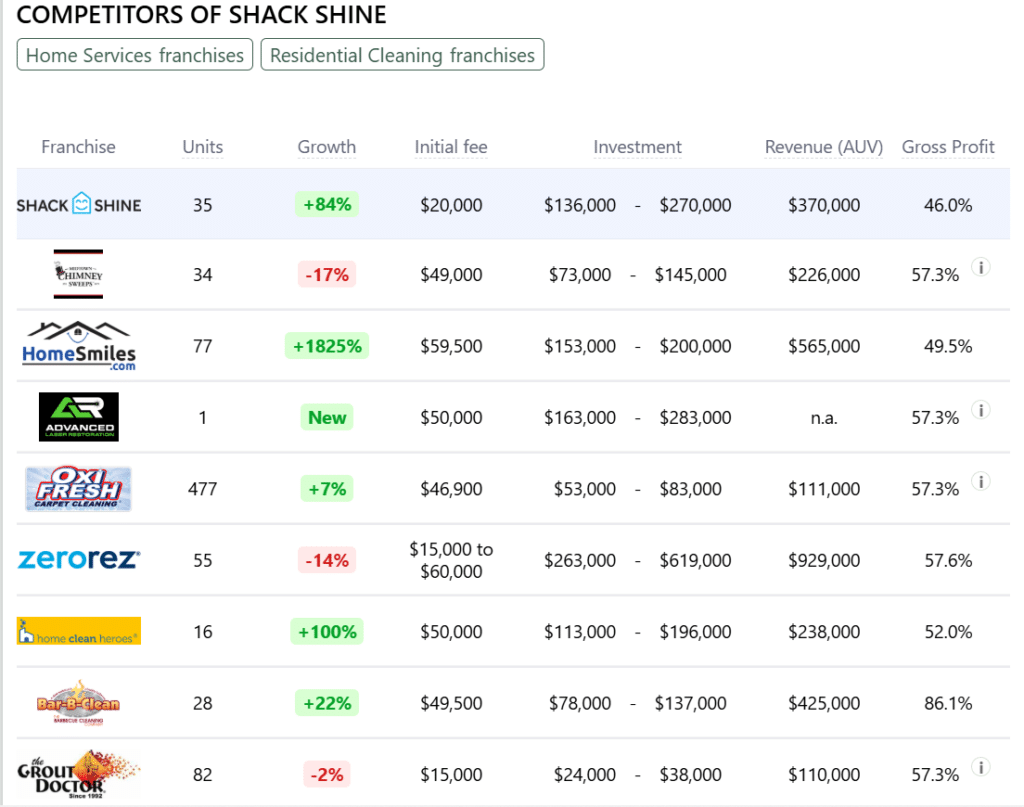Select the 86.1% gross profit value

[948, 703]
